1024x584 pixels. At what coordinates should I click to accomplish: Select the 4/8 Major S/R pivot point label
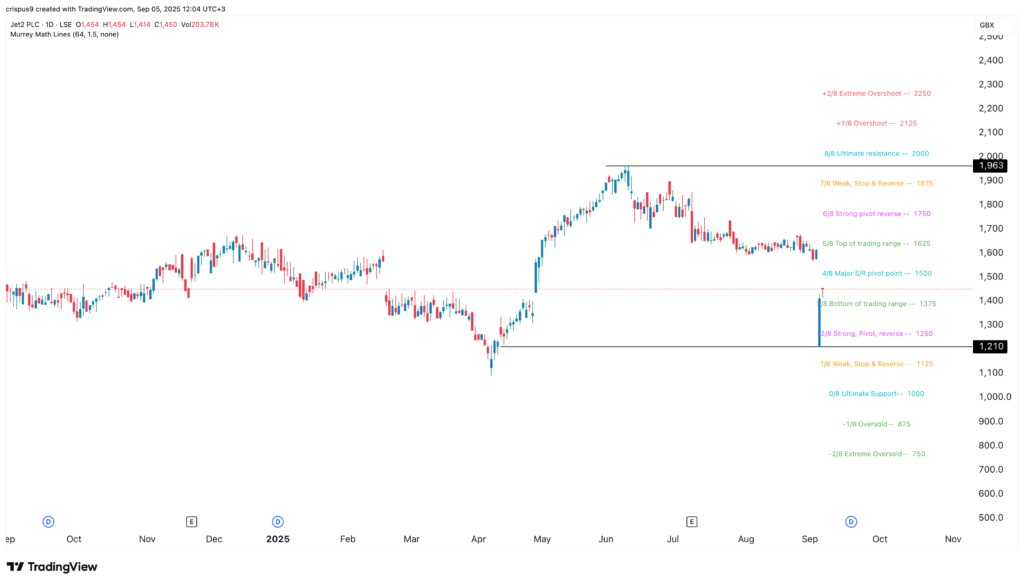point(876,273)
